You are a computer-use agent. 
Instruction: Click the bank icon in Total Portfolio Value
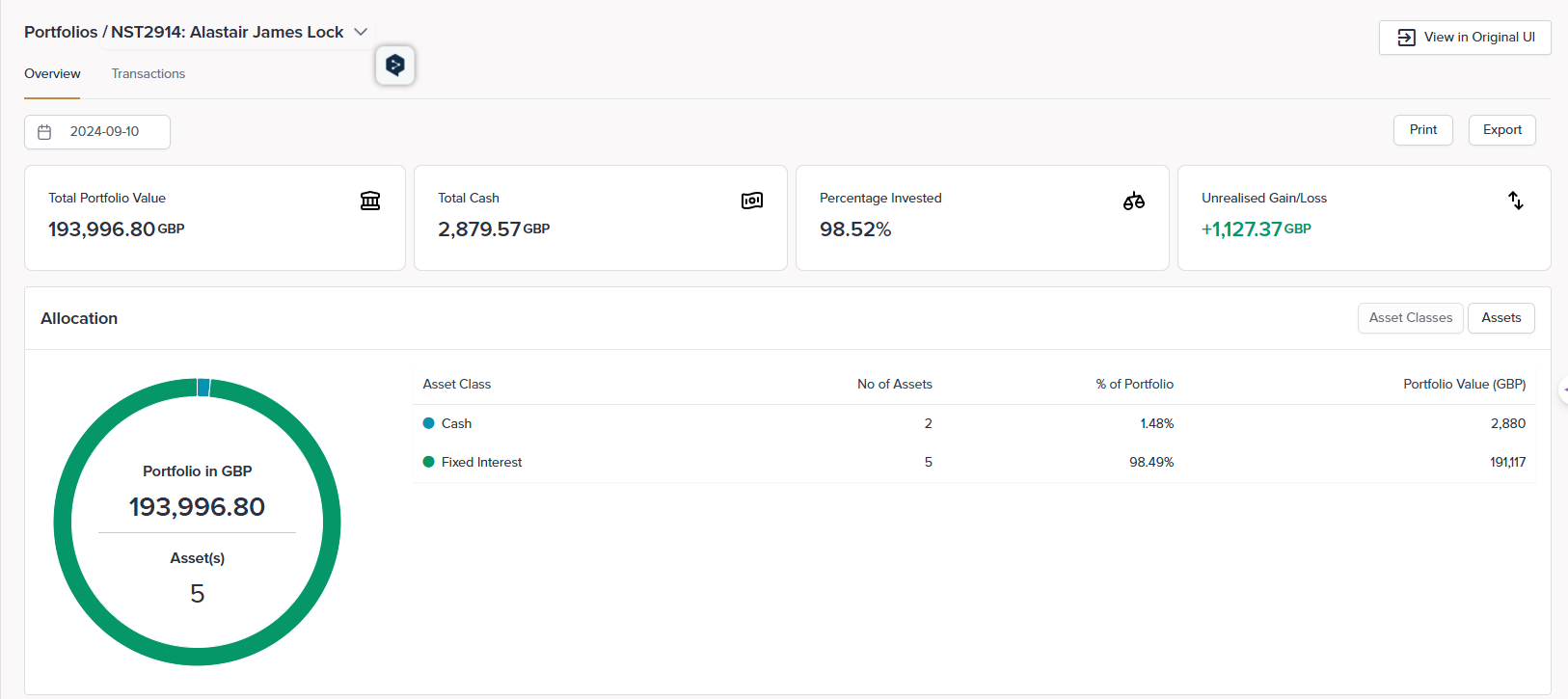click(x=370, y=201)
